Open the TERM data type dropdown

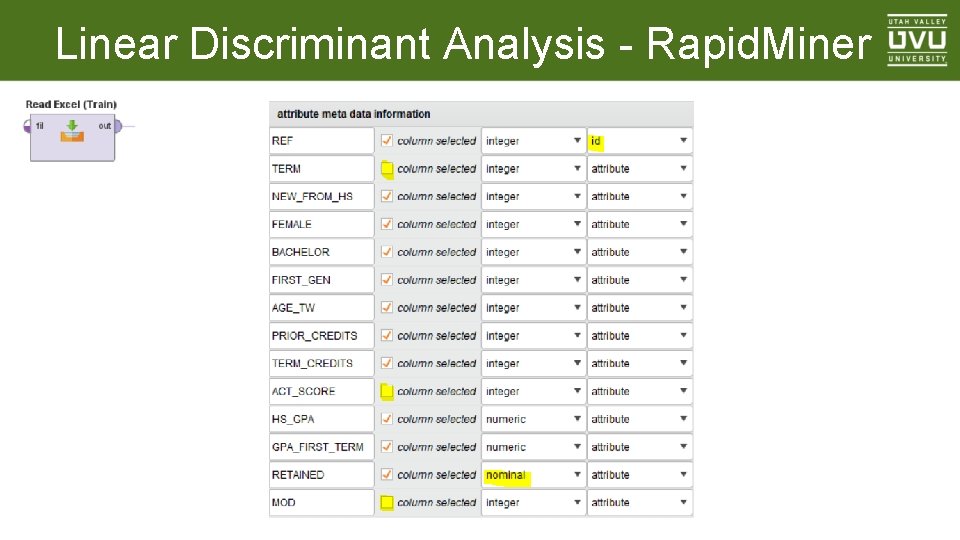[x=533, y=168]
